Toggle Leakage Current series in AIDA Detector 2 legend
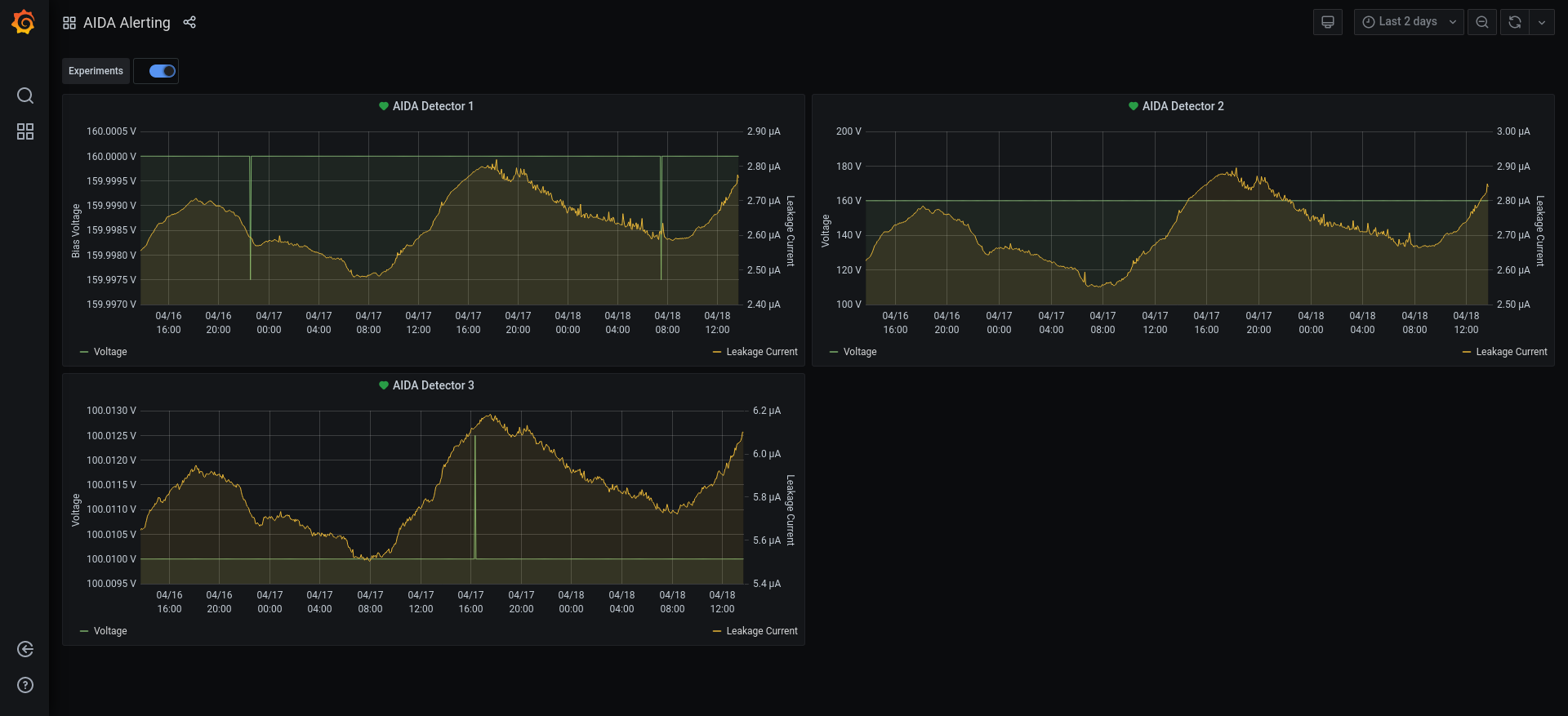This screenshot has height=716, width=1568. [1511, 352]
